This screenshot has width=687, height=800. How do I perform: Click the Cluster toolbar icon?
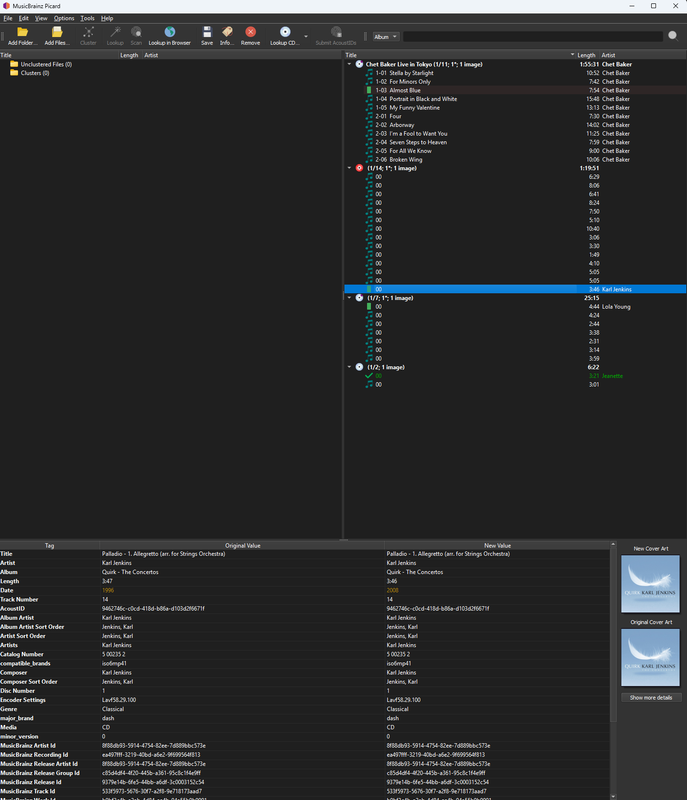[x=88, y=32]
